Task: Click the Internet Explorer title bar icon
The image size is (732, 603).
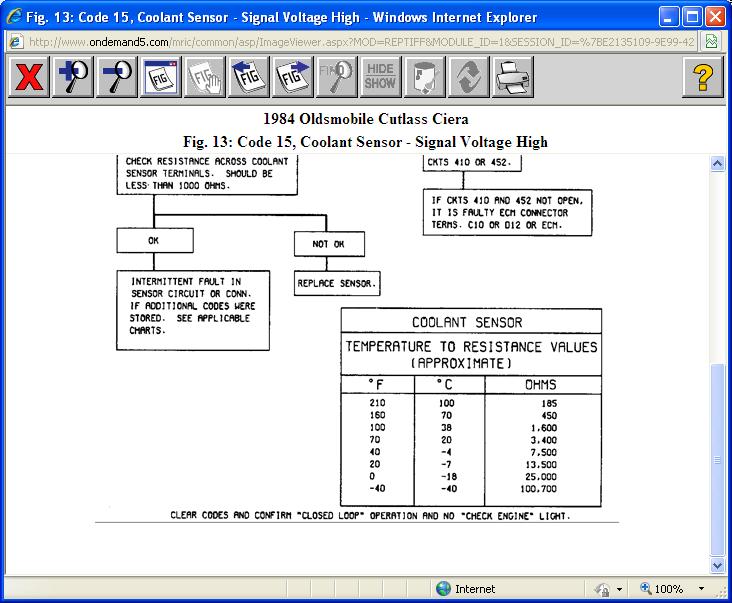Action: tap(14, 16)
